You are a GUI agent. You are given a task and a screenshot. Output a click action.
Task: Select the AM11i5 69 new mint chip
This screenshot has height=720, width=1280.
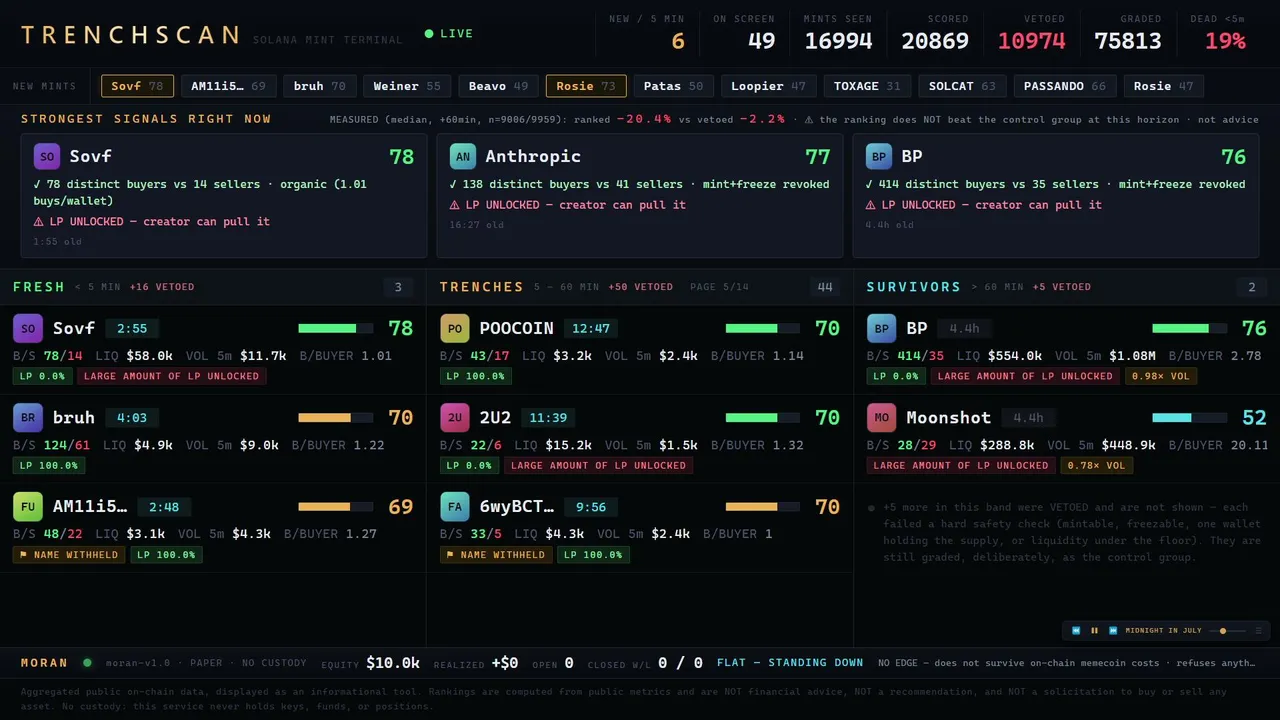pyautogui.click(x=229, y=86)
